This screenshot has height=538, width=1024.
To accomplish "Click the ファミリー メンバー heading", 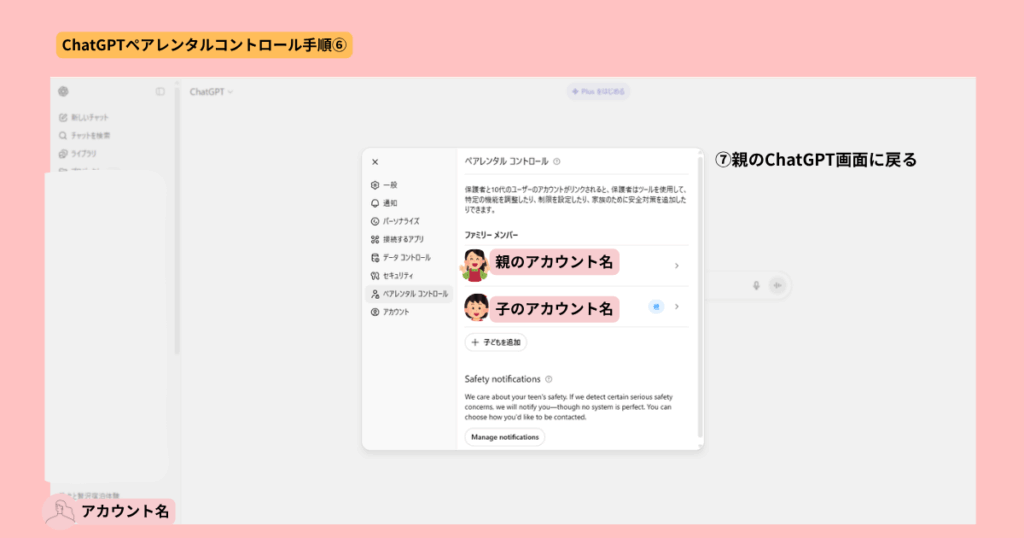I will point(491,235).
